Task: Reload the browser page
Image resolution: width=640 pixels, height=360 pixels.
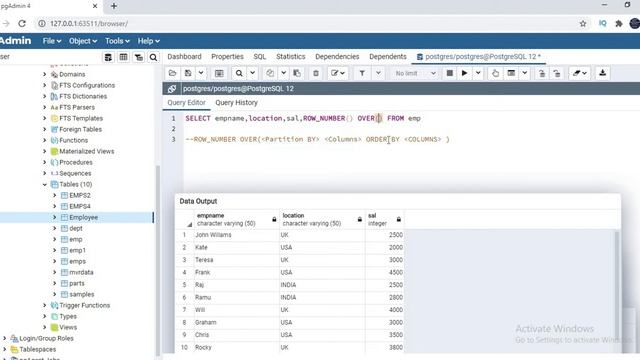Action: tap(22, 24)
